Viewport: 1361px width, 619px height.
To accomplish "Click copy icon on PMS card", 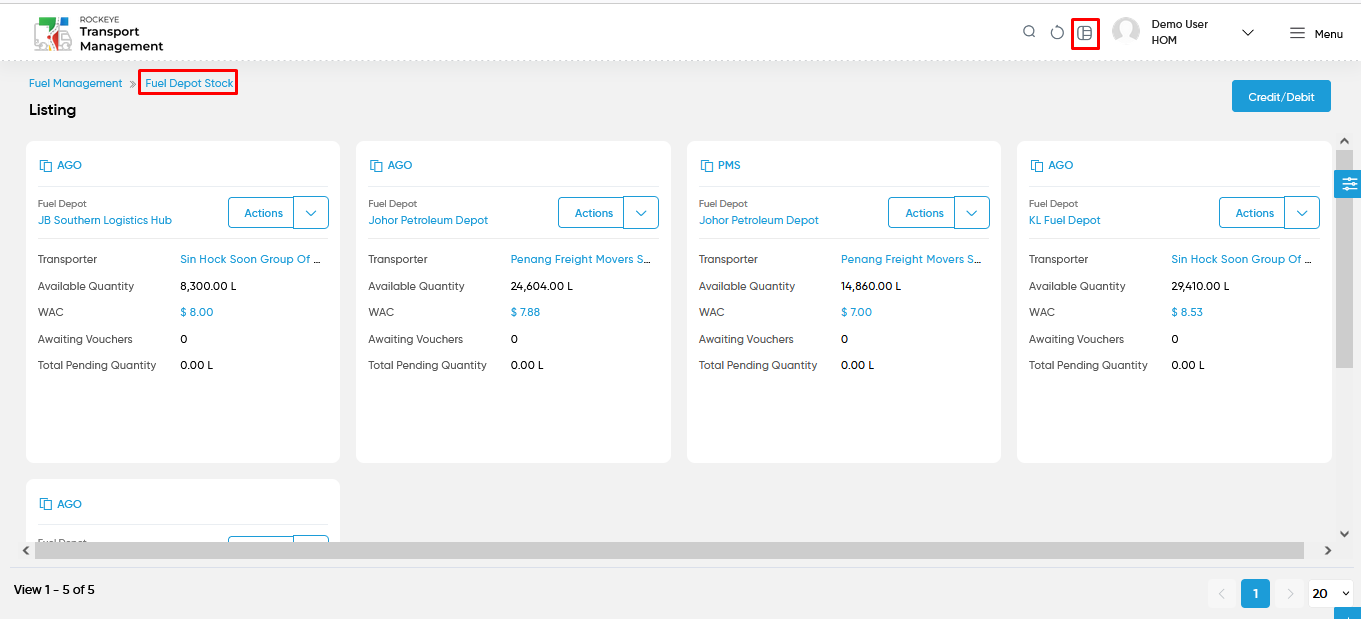I will click(x=706, y=166).
